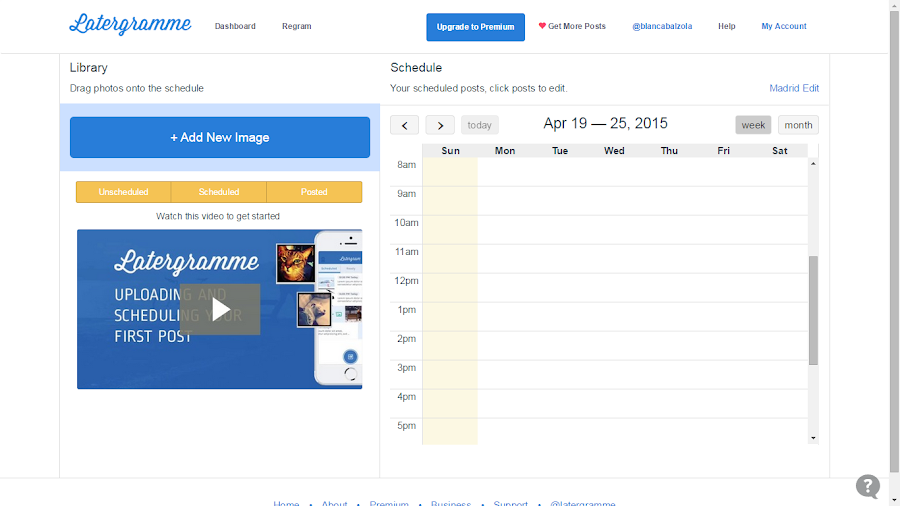Click the schedule scrollbar up arrow
Screen dimensions: 900x506
pyautogui.click(x=813, y=164)
